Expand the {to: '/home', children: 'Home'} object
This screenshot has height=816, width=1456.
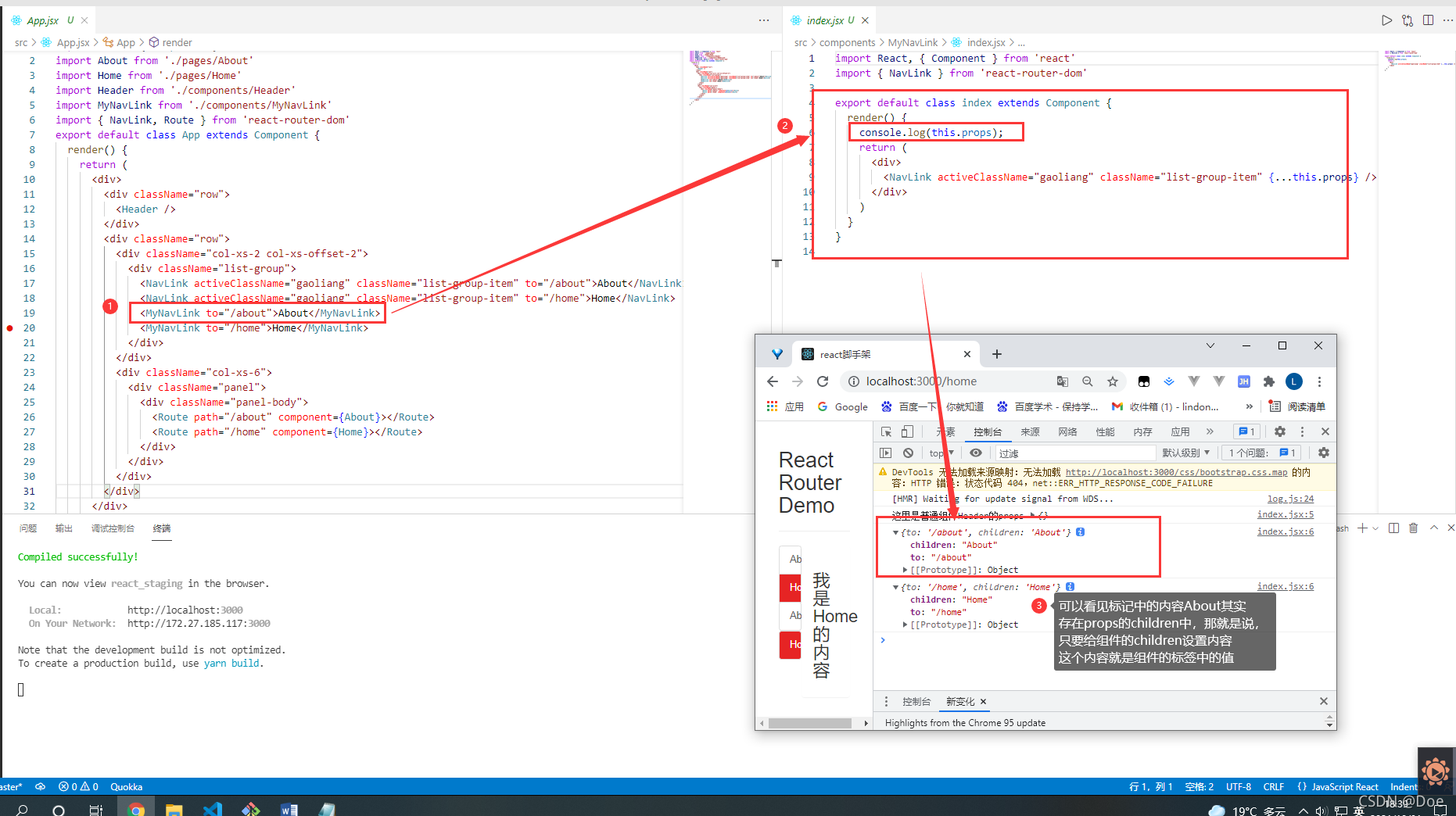click(x=896, y=586)
